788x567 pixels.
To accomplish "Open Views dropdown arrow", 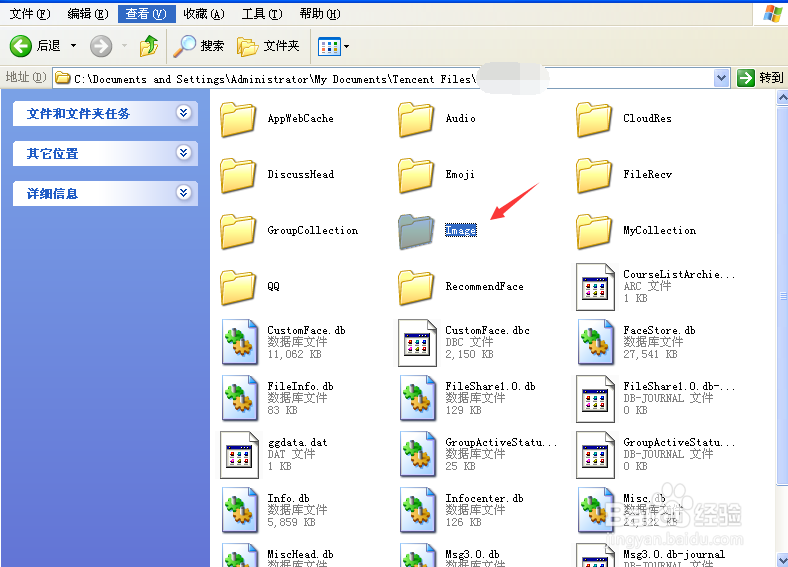I will (x=346, y=47).
